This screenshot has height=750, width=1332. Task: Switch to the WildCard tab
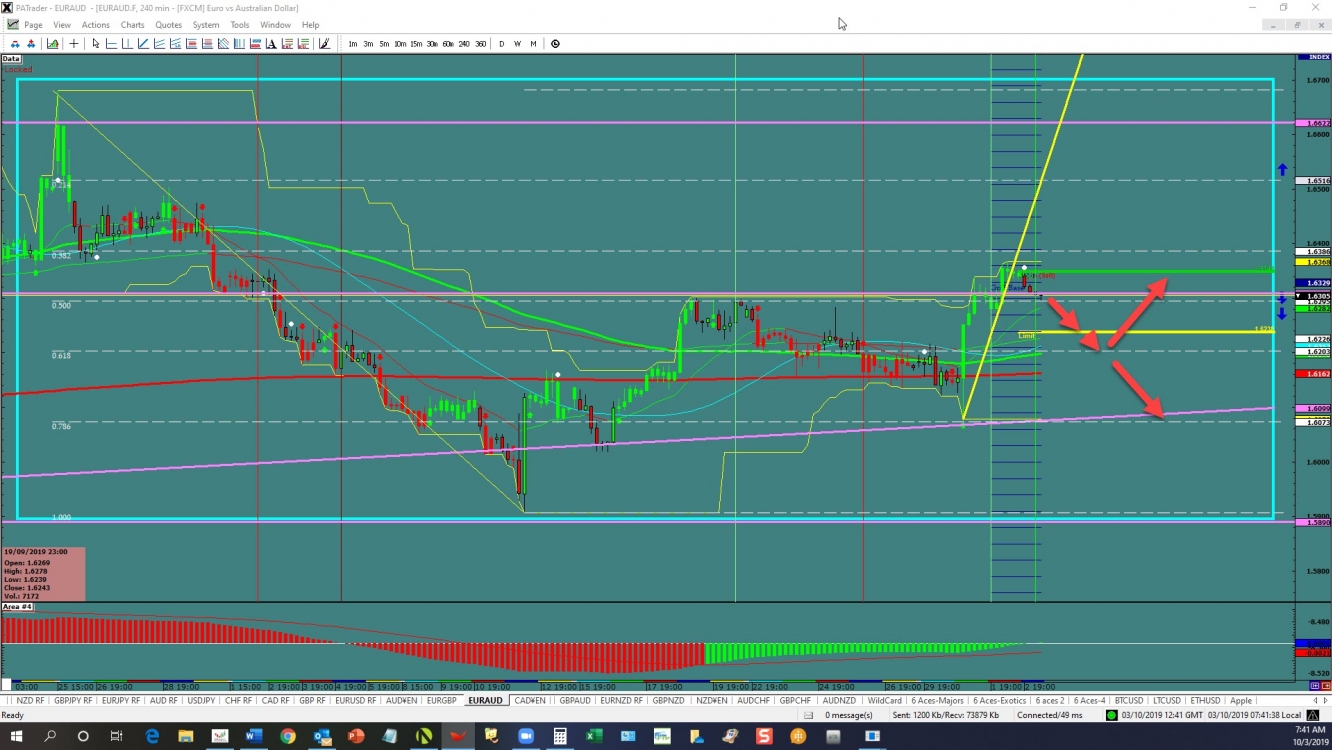click(x=884, y=700)
